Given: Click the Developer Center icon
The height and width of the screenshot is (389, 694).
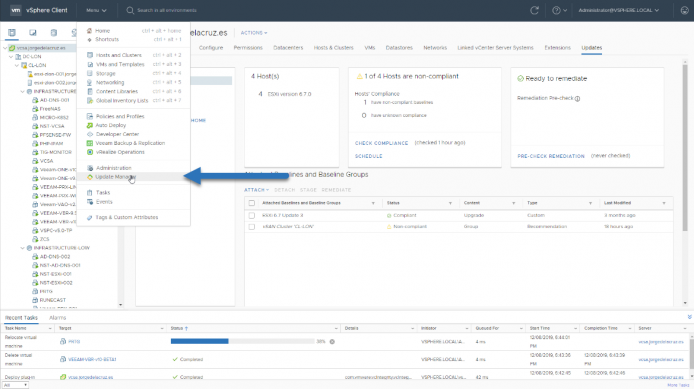Looking at the screenshot, I should (89, 134).
